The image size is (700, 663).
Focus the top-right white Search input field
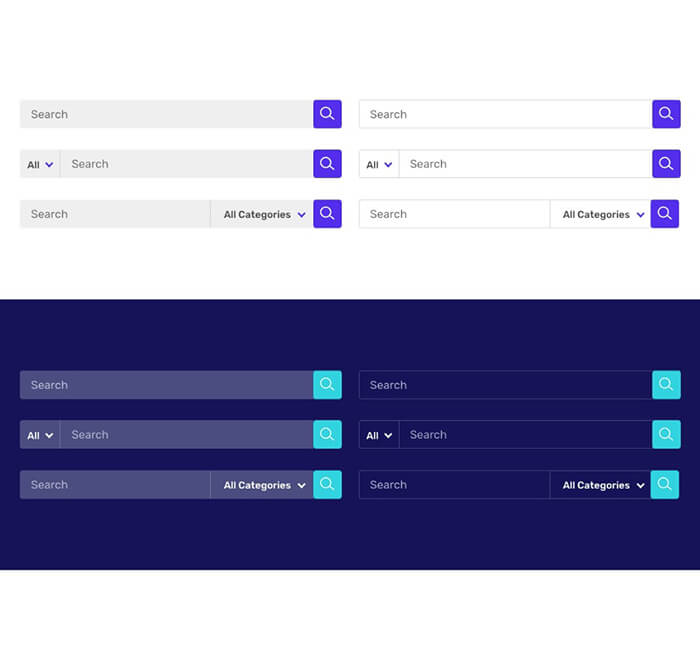[505, 114]
